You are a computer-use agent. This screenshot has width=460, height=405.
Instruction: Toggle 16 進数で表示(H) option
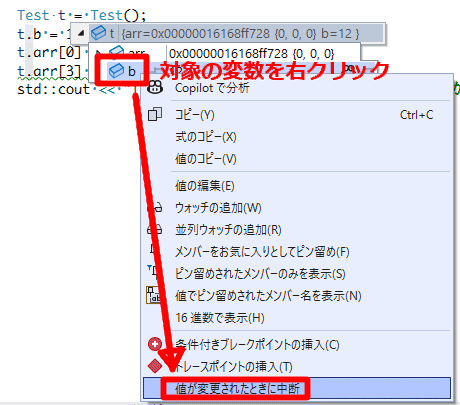click(x=220, y=318)
